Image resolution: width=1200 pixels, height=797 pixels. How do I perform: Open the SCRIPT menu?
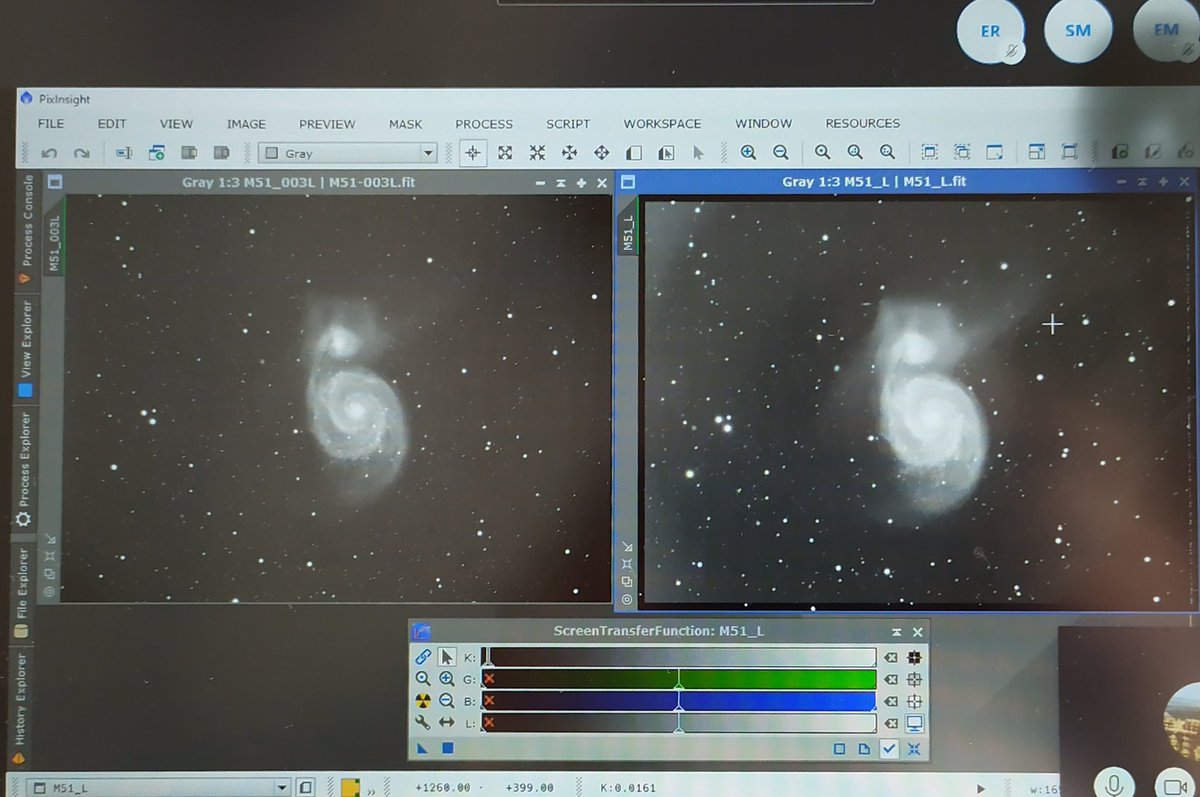click(x=567, y=123)
